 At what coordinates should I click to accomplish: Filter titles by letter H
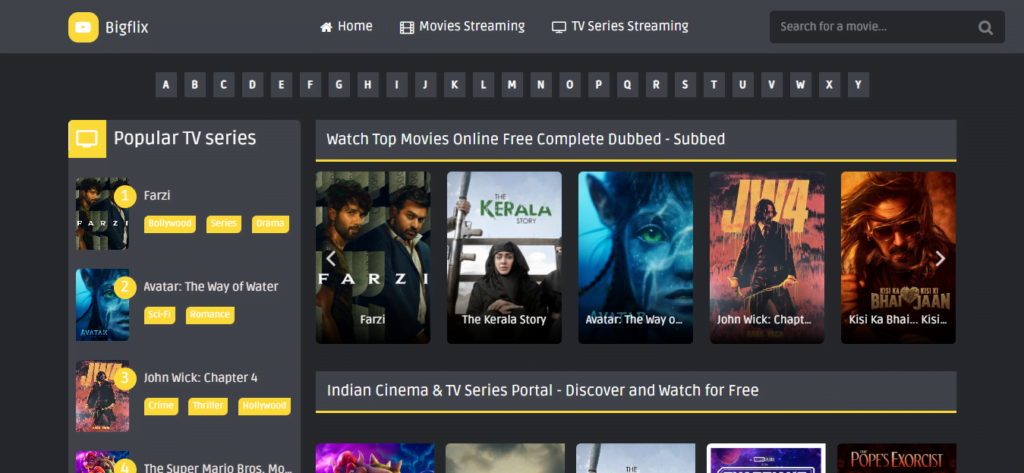click(x=368, y=85)
